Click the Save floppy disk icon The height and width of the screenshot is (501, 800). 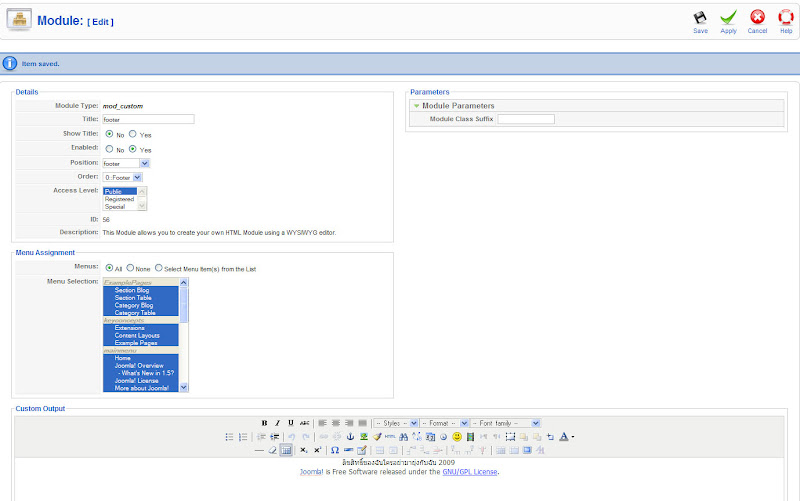point(700,18)
